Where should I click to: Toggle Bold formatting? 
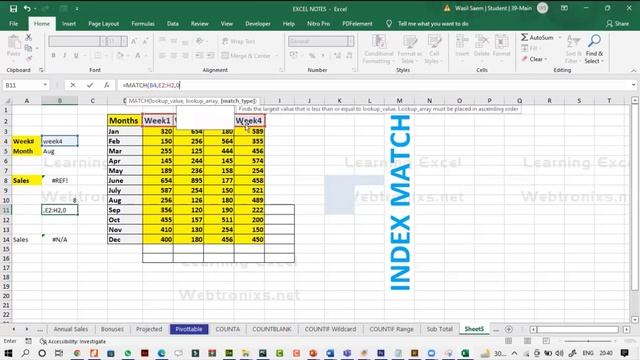(53, 56)
